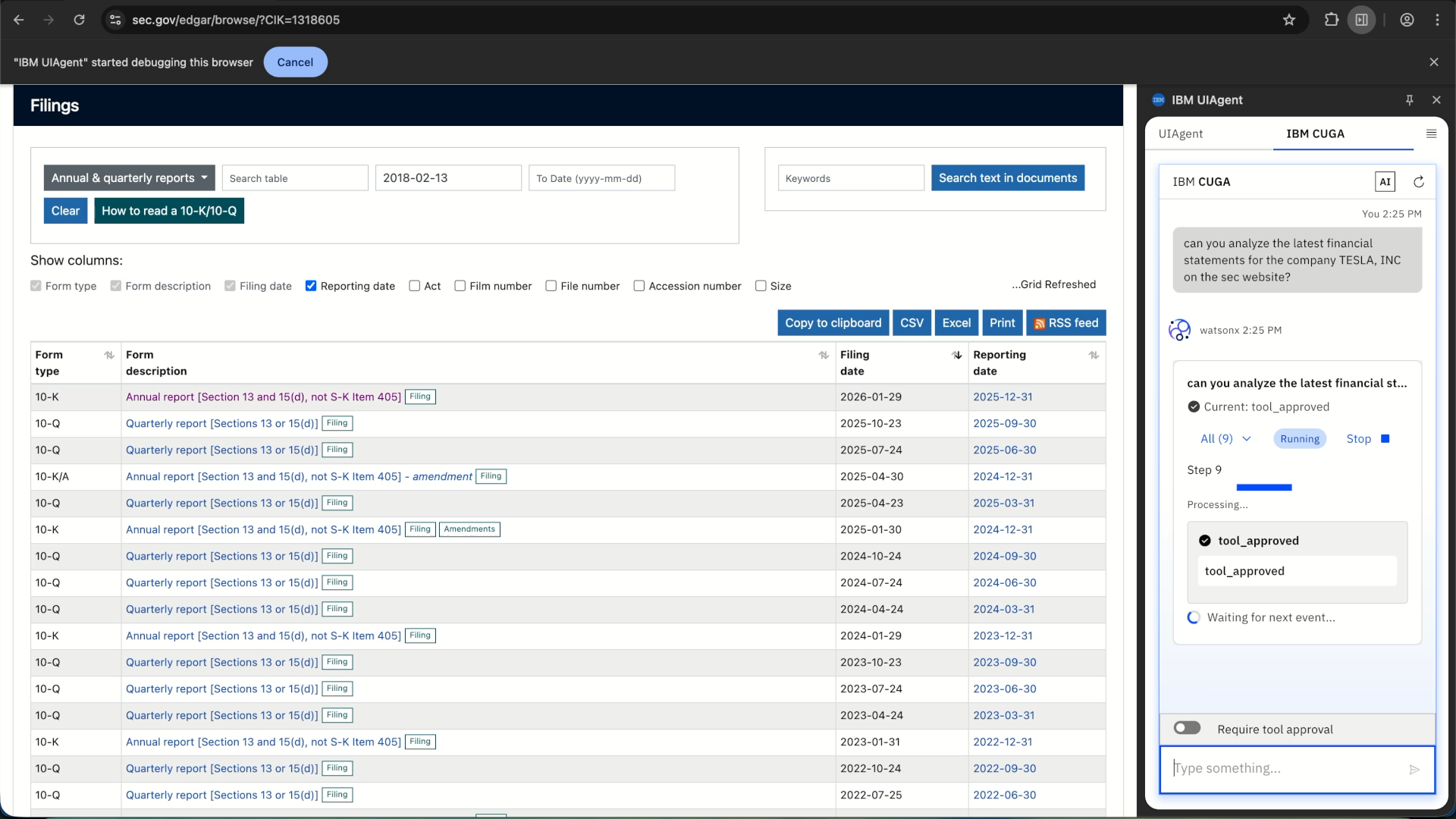Open the 2026-01-29 10-K annual report link
This screenshot has height=819, width=1456.
pos(263,397)
